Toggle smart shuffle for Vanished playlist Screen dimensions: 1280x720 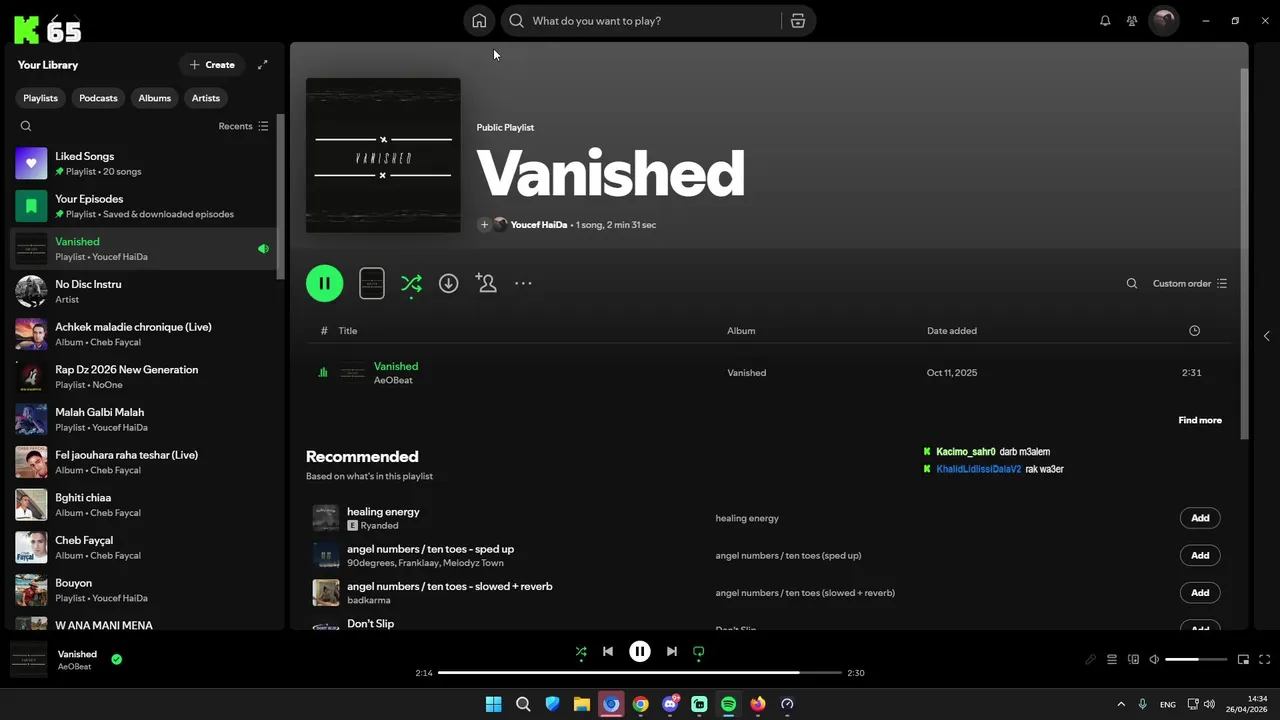point(411,284)
